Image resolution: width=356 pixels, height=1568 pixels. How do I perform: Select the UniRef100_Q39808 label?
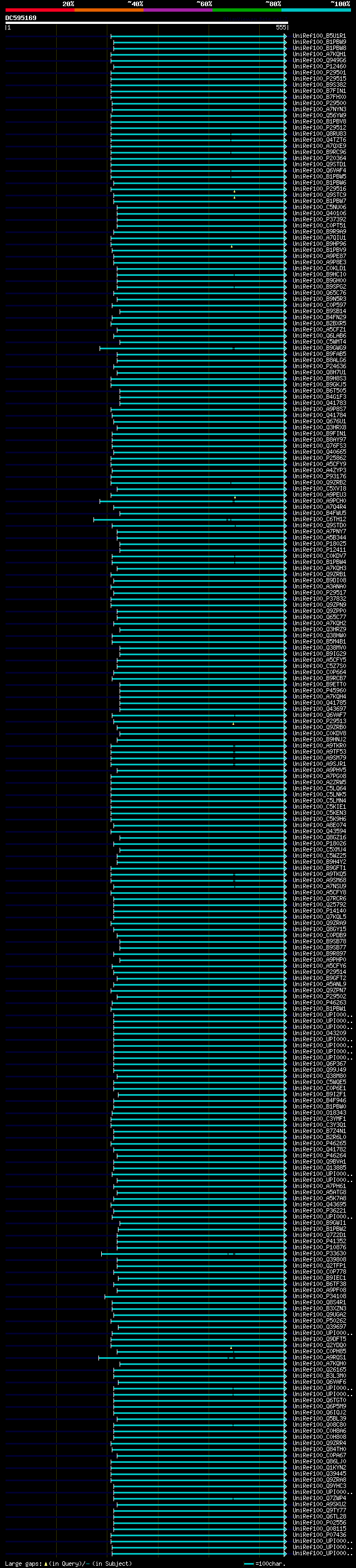pyautogui.click(x=319, y=1259)
